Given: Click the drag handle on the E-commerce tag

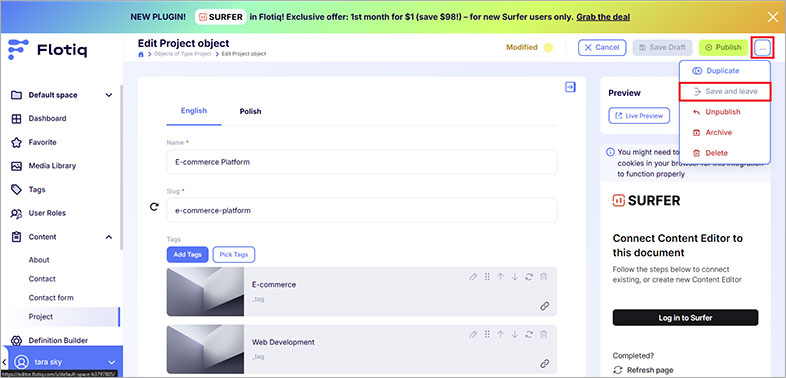Looking at the screenshot, I should [x=487, y=277].
